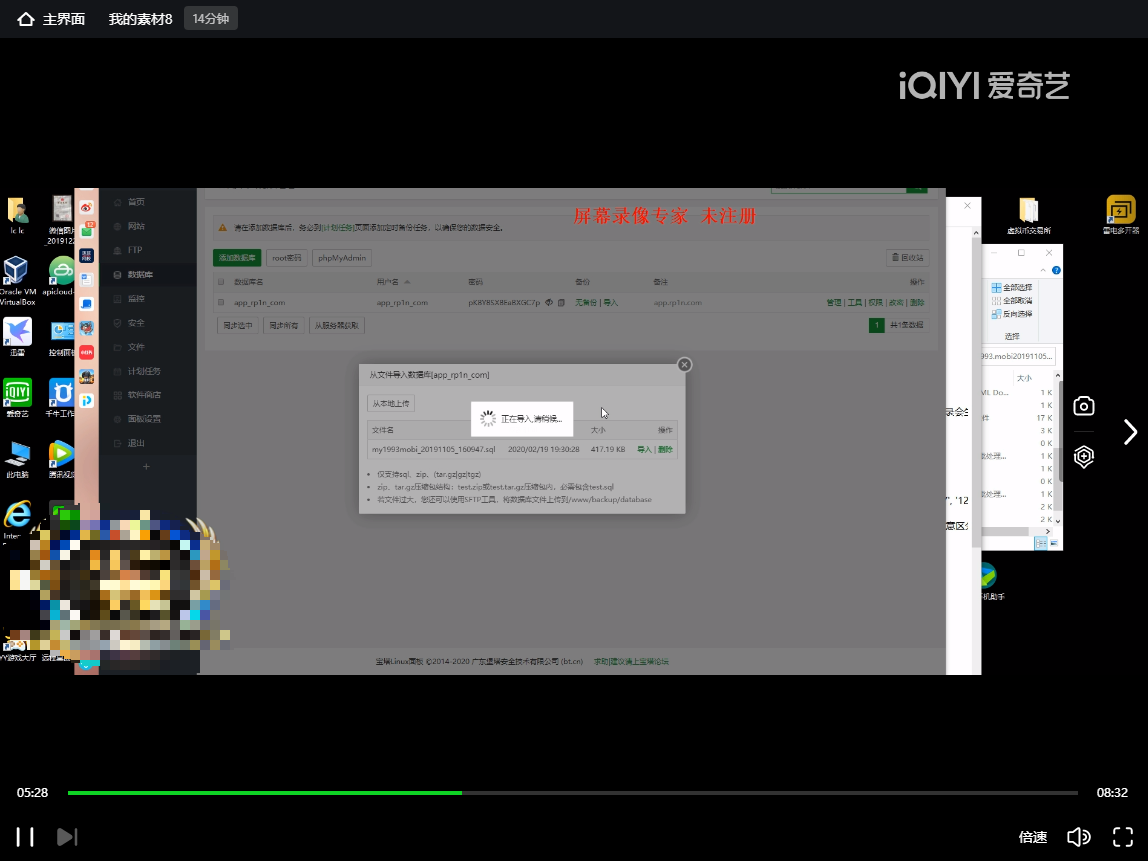Click the root密码 button

286,258
